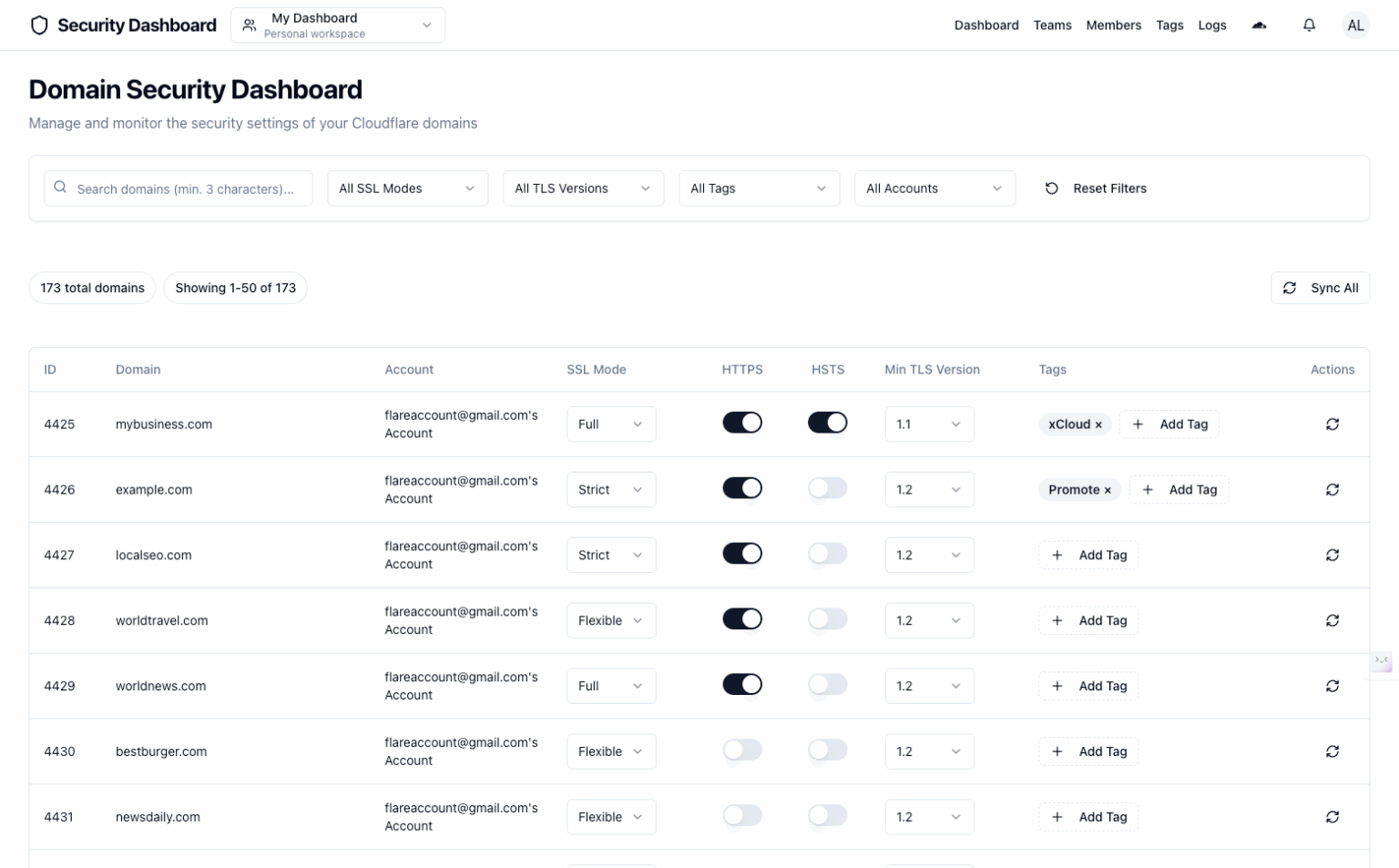
Task: Remove the Promote tag from example.com
Action: (1108, 491)
